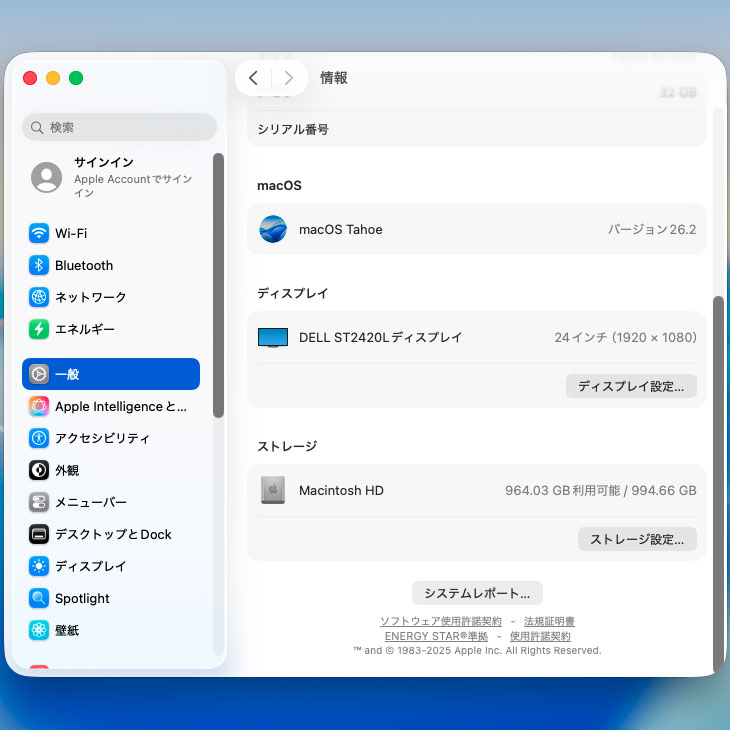Click the green zoom window button
Viewport: 730px width, 730px height.
[76, 78]
